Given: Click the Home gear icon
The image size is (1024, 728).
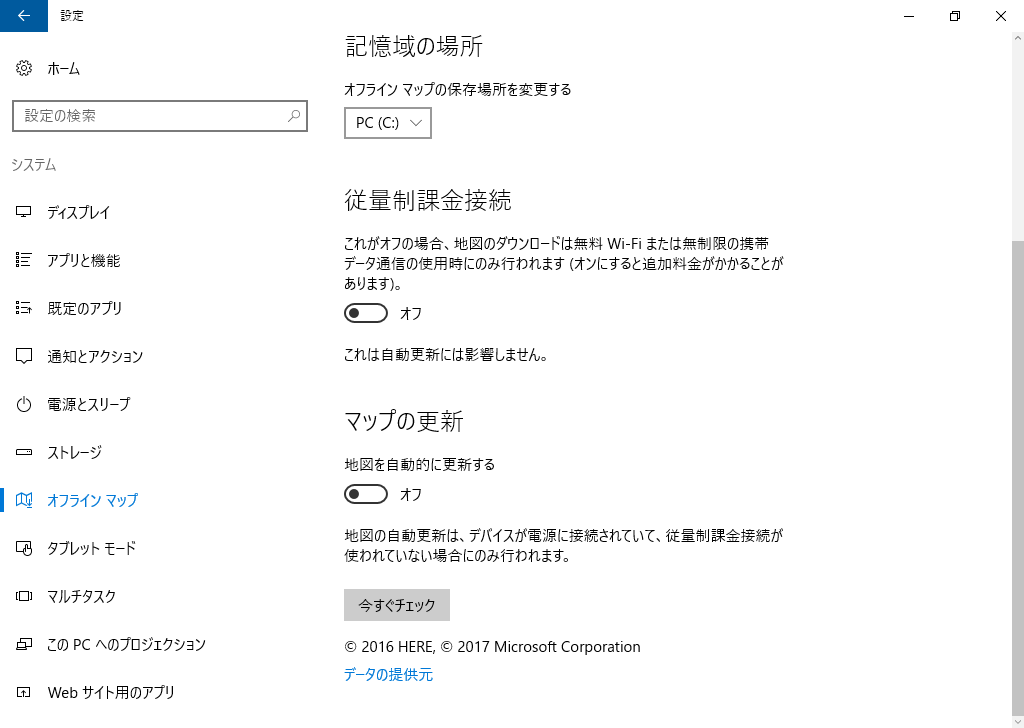Looking at the screenshot, I should pos(25,69).
